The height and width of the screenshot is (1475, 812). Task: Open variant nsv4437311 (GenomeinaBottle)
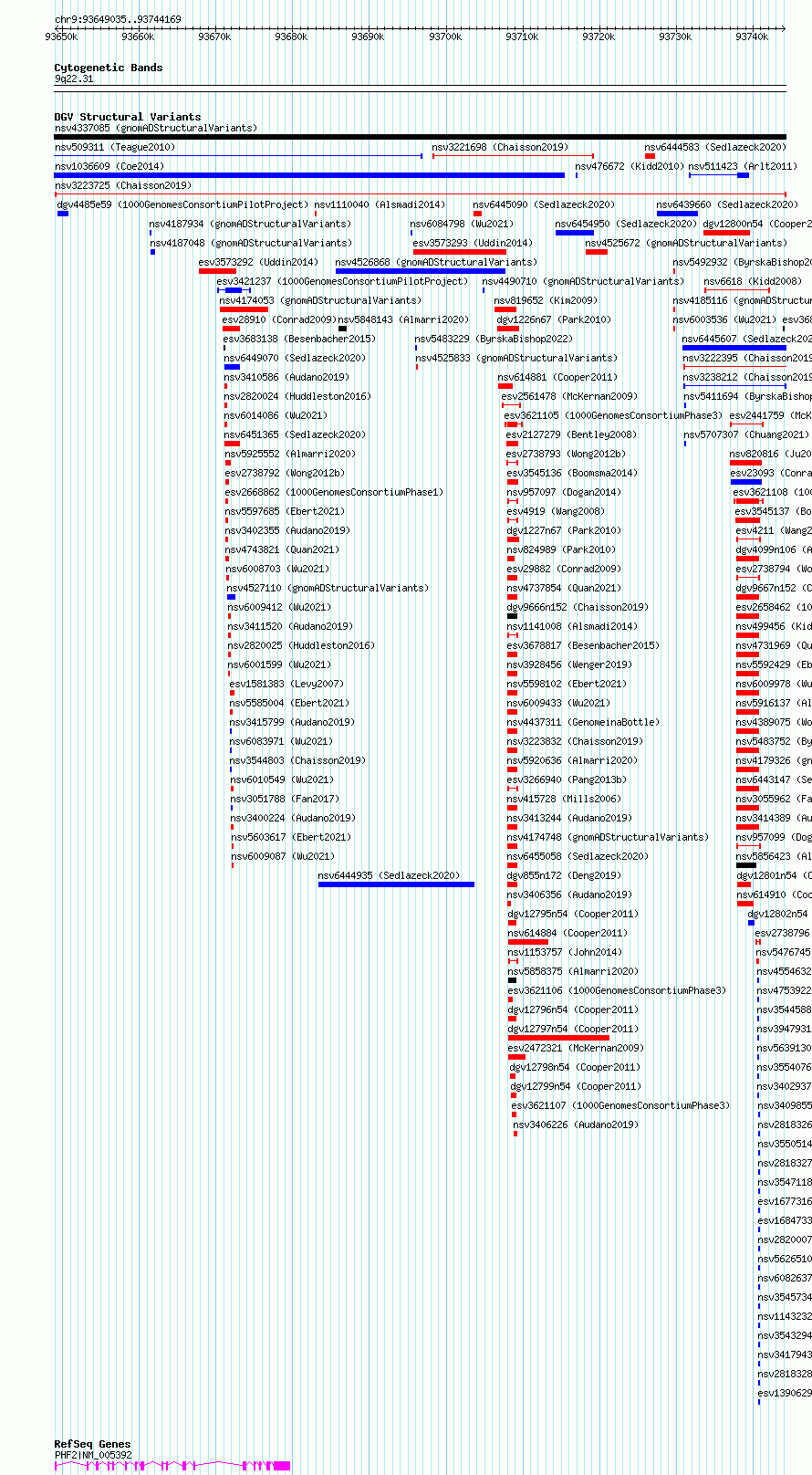(583, 722)
